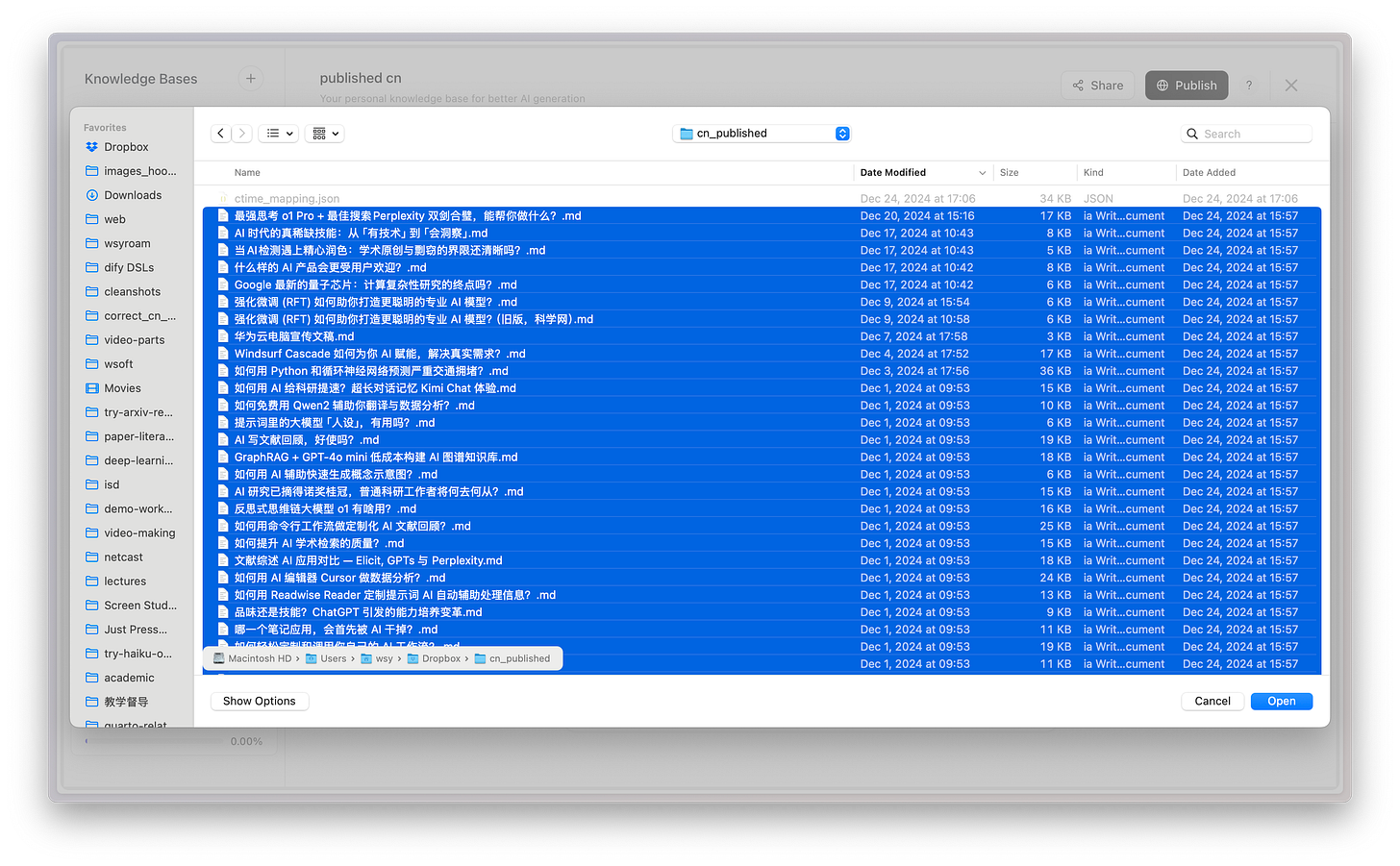The width and height of the screenshot is (1400, 866).
Task: Click the Publish button in background window
Action: point(1187,86)
